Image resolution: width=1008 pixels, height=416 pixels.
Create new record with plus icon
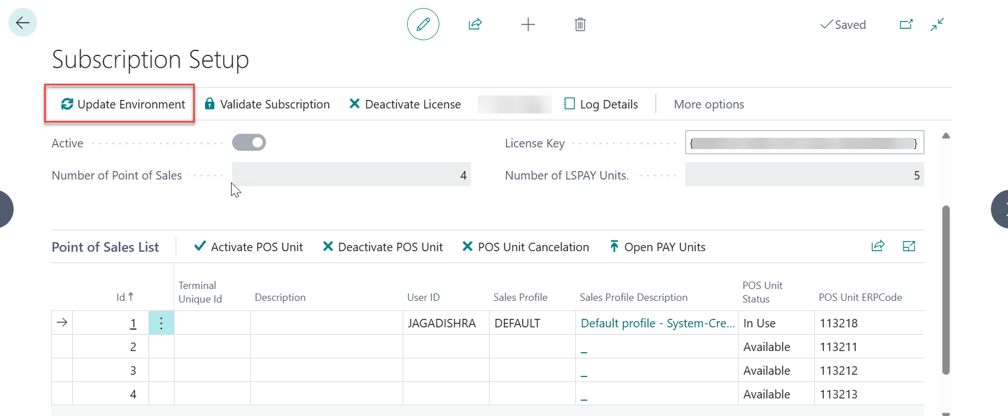click(x=528, y=25)
